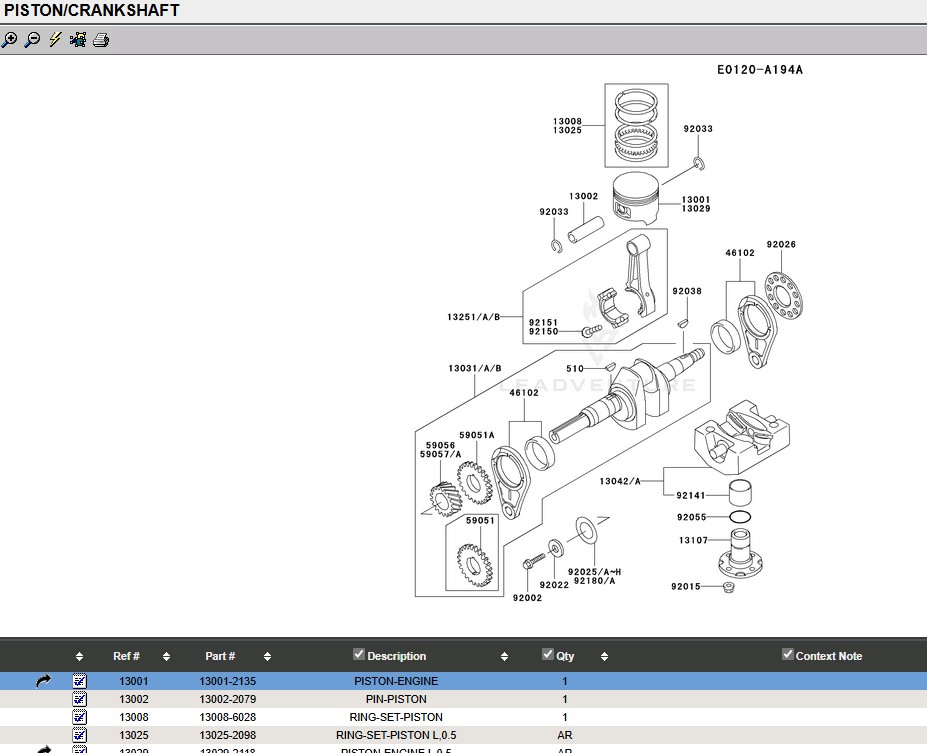The image size is (927, 753).
Task: Click the lightning bolt toolbar icon
Action: (x=55, y=40)
